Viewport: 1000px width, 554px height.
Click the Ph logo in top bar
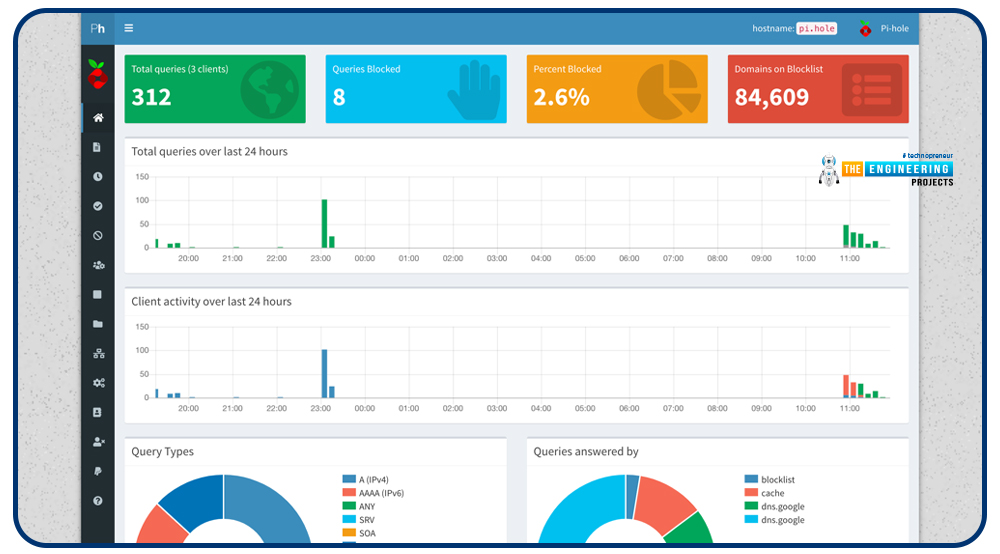coord(98,28)
